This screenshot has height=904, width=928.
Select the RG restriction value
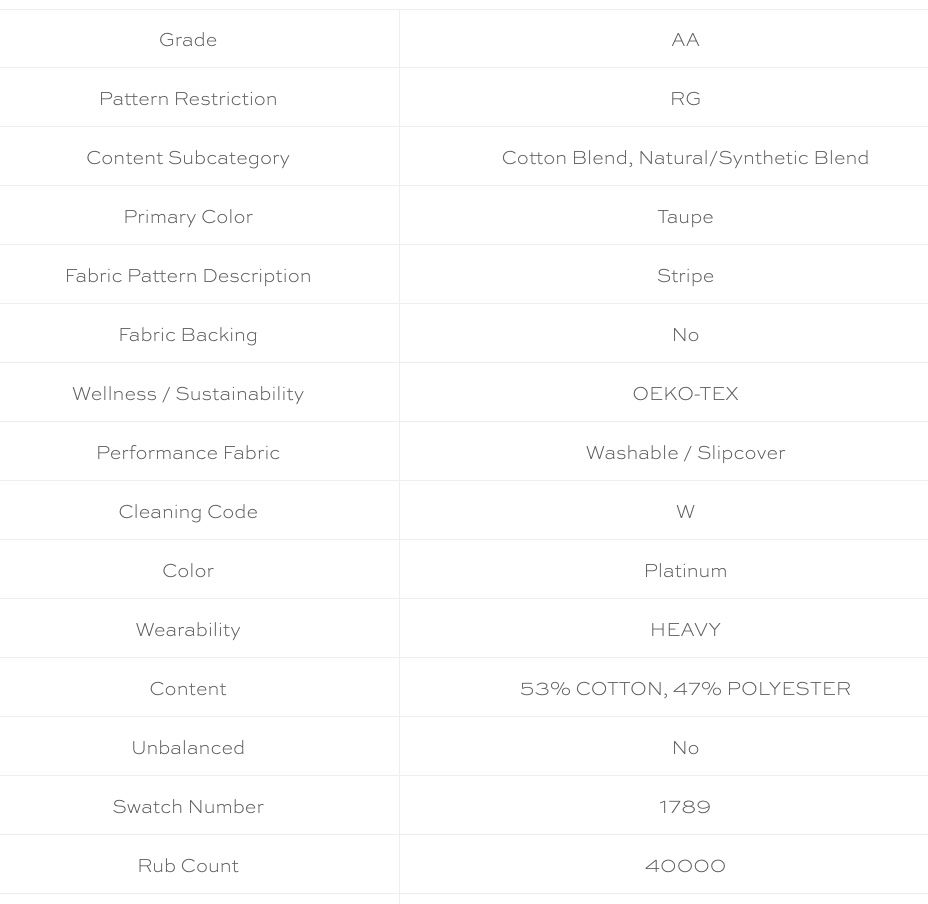coord(685,98)
